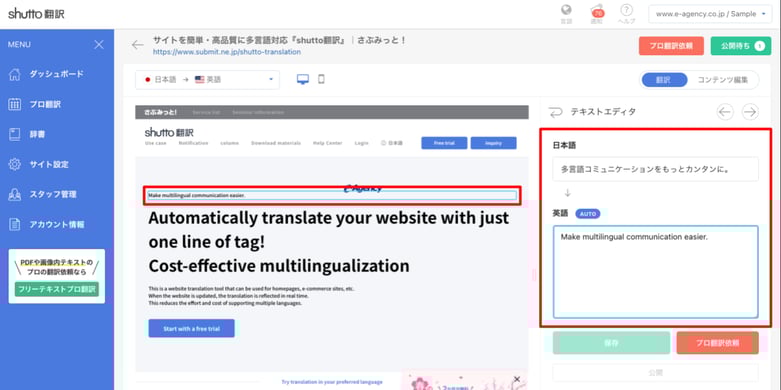781x390 pixels.
Task: Click the プロ翻訳依頼 button below the editor
Action: click(717, 343)
